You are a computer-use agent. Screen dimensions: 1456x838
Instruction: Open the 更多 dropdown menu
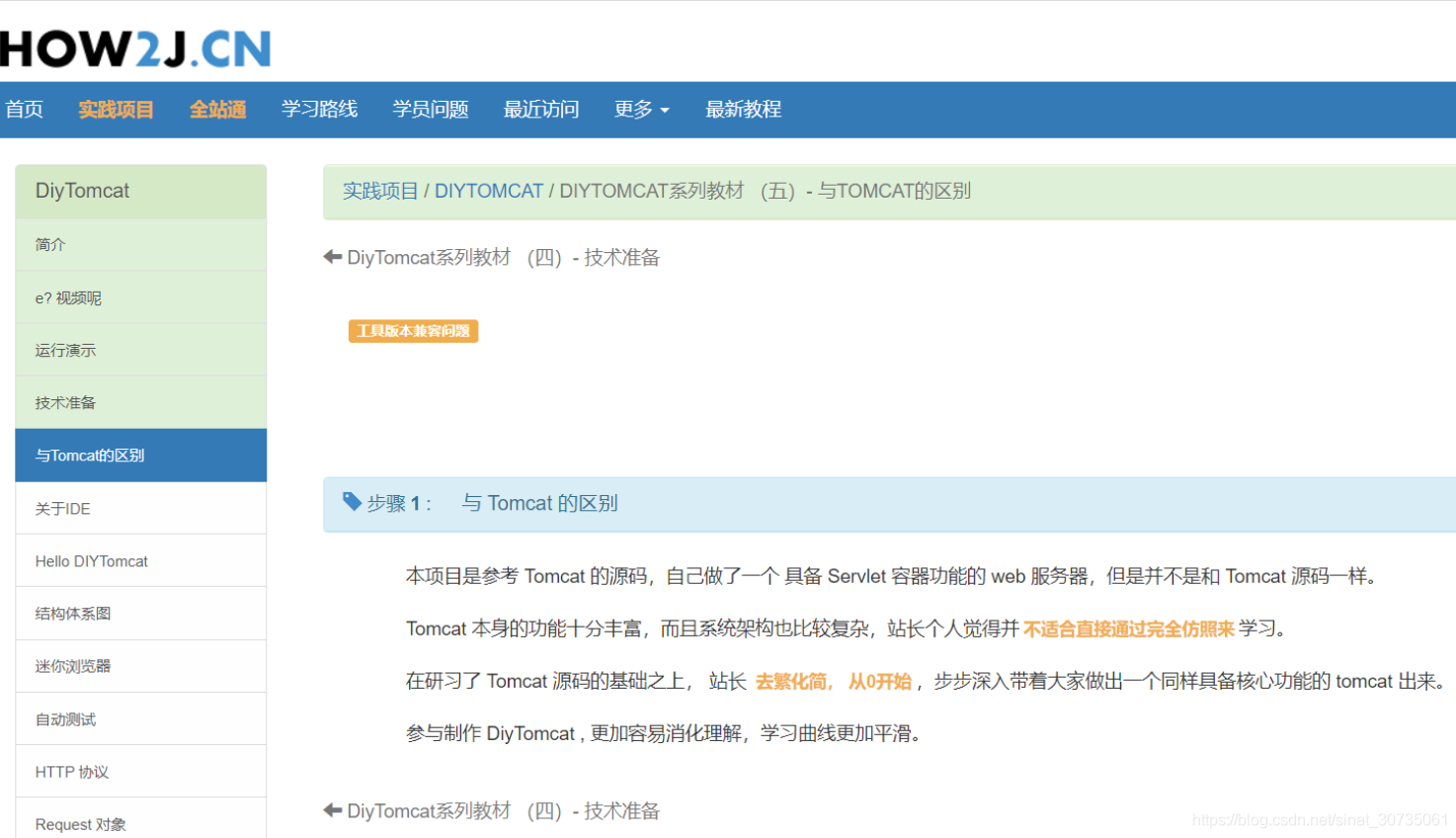(x=641, y=110)
